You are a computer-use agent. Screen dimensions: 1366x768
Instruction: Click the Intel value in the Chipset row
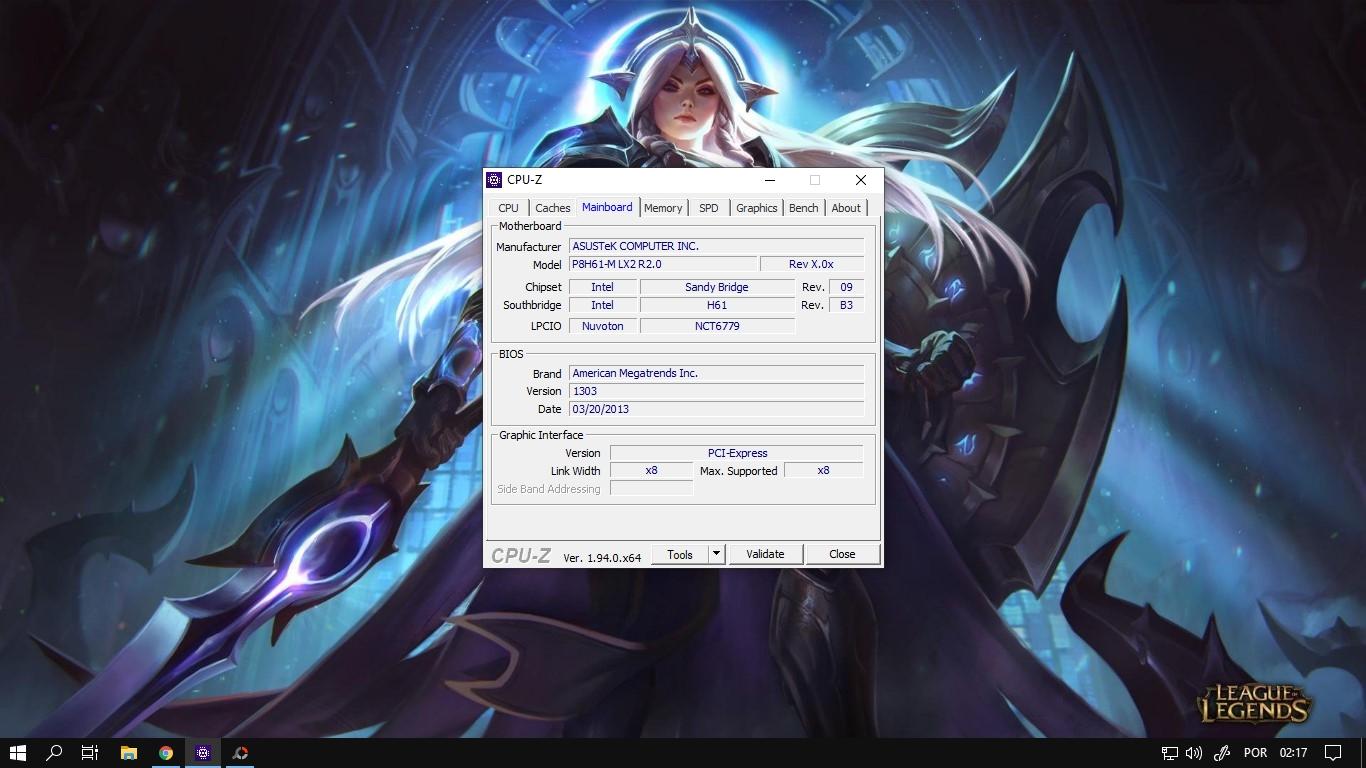pyautogui.click(x=602, y=287)
